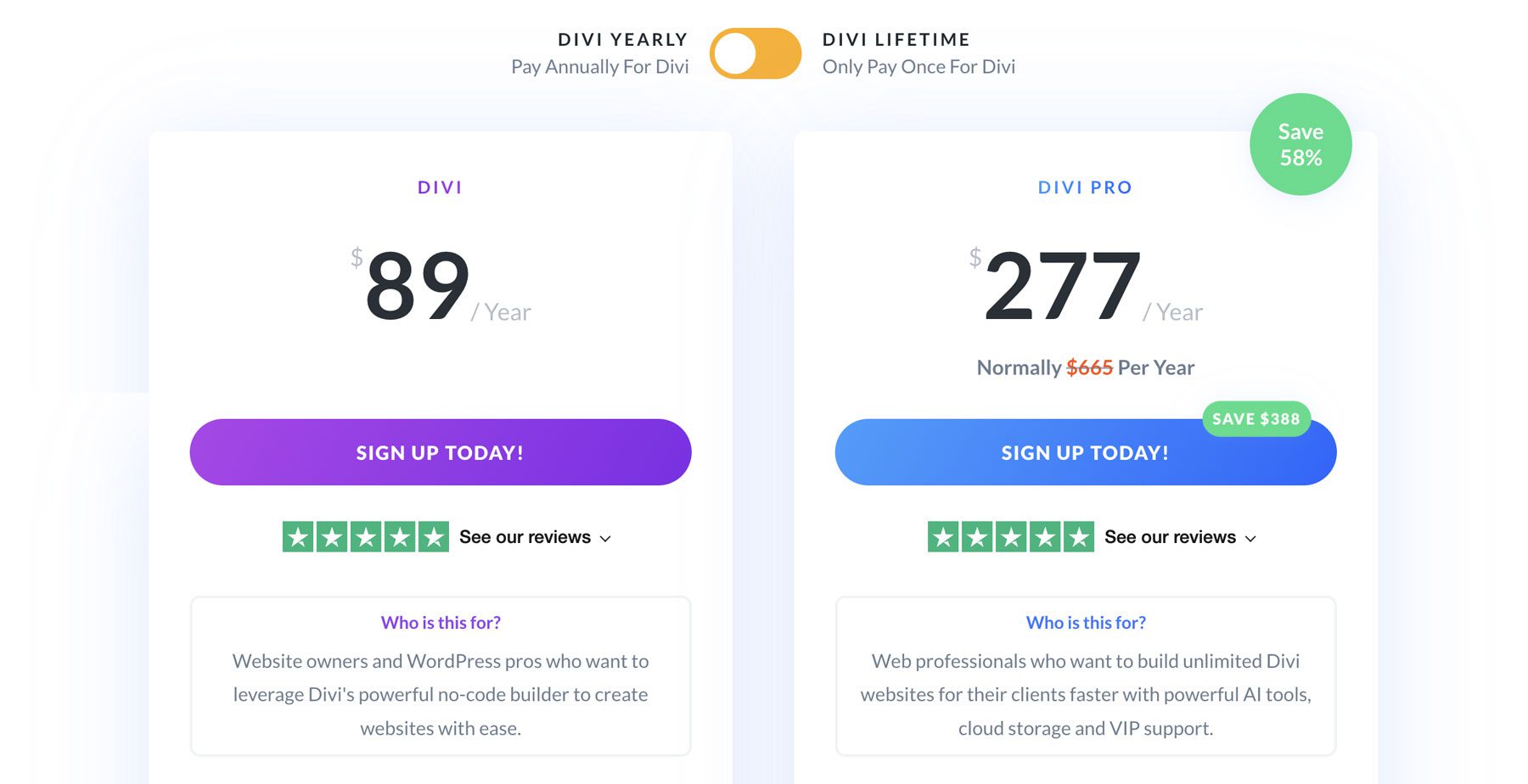Expand the reviews chevron on the Divi Pro card
Viewport: 1528px width, 784px height.
[1250, 539]
